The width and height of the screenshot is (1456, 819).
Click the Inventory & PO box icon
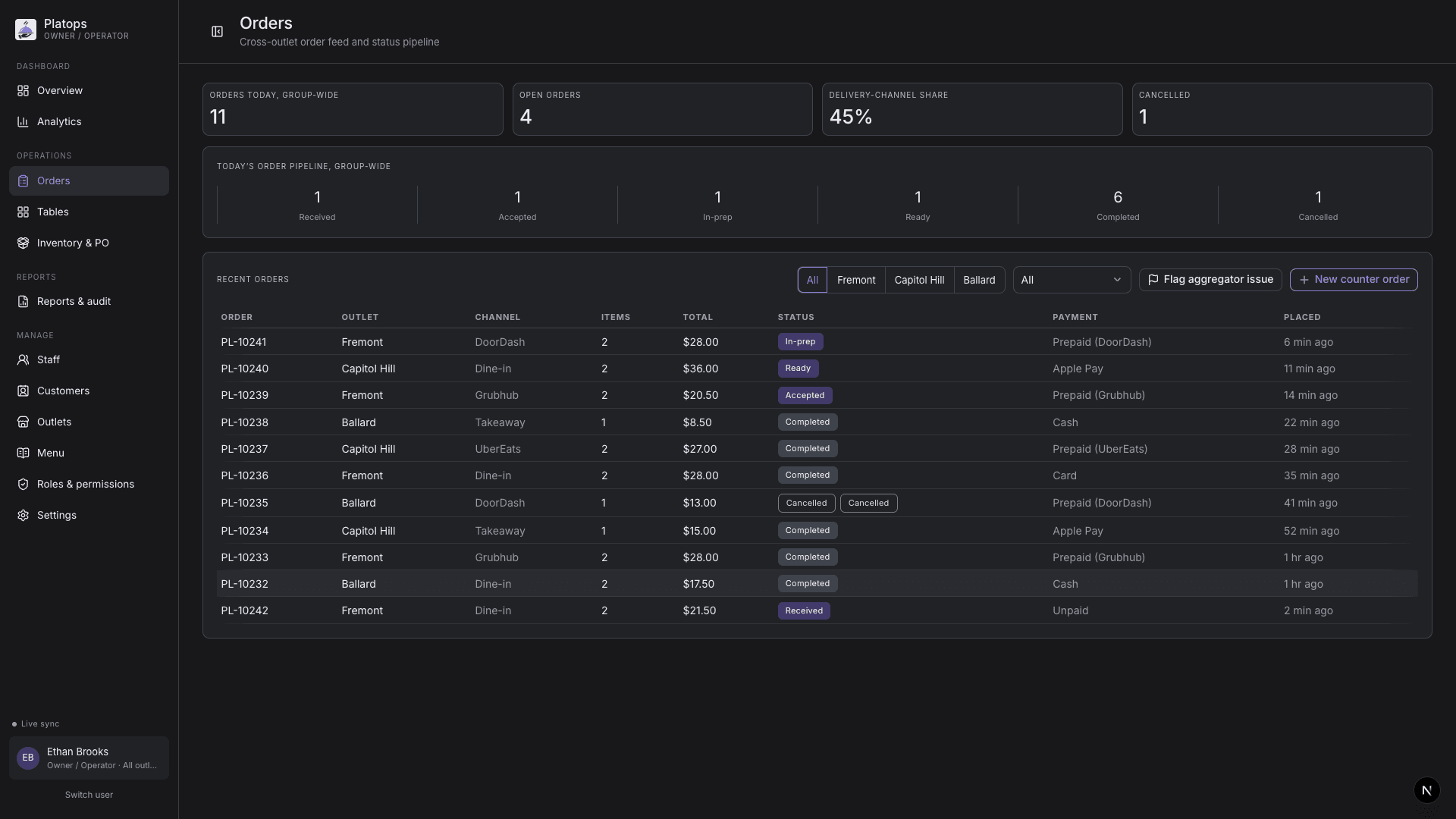23,243
